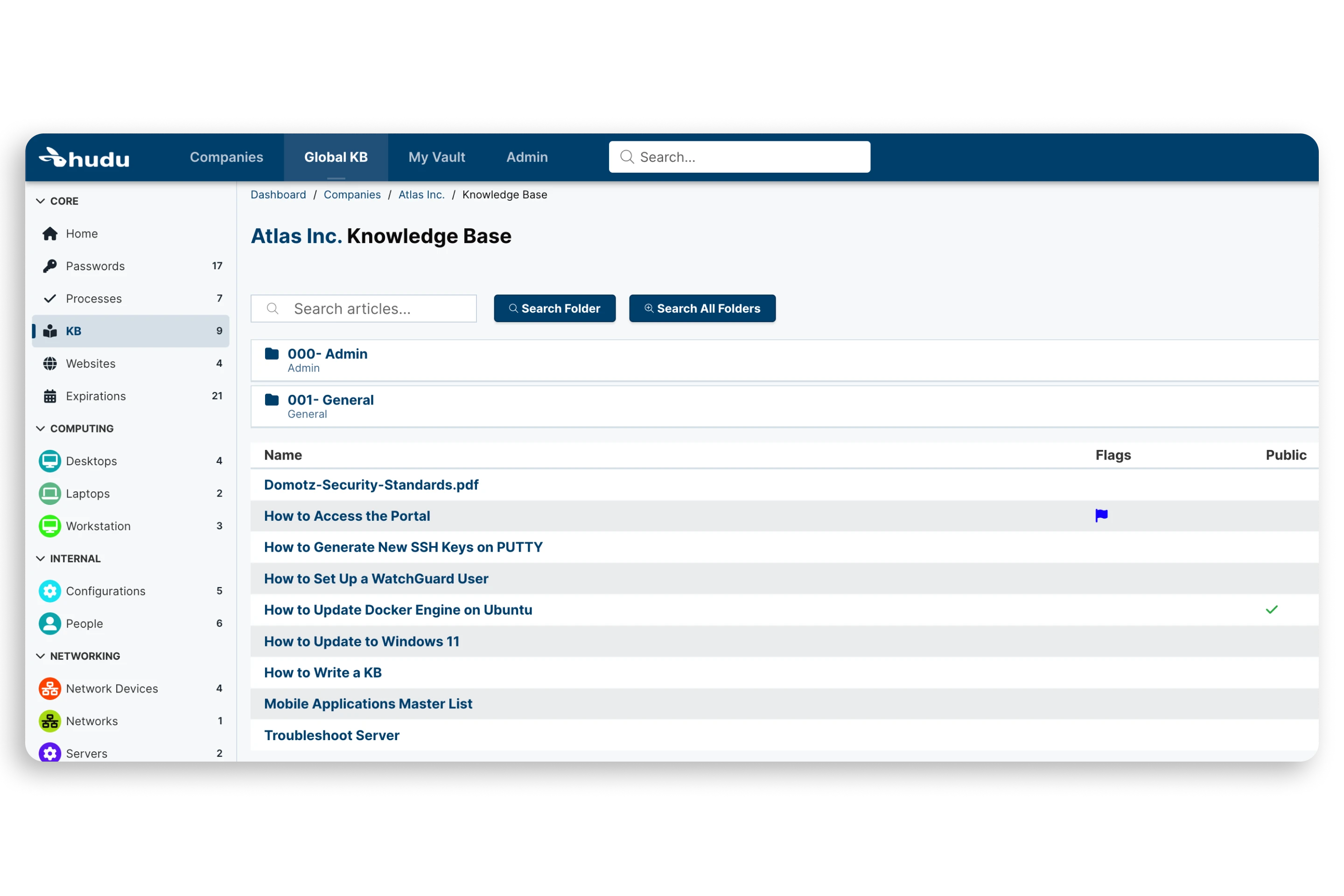Select the Home icon in sidebar
The width and height of the screenshot is (1344, 896).
[x=50, y=233]
